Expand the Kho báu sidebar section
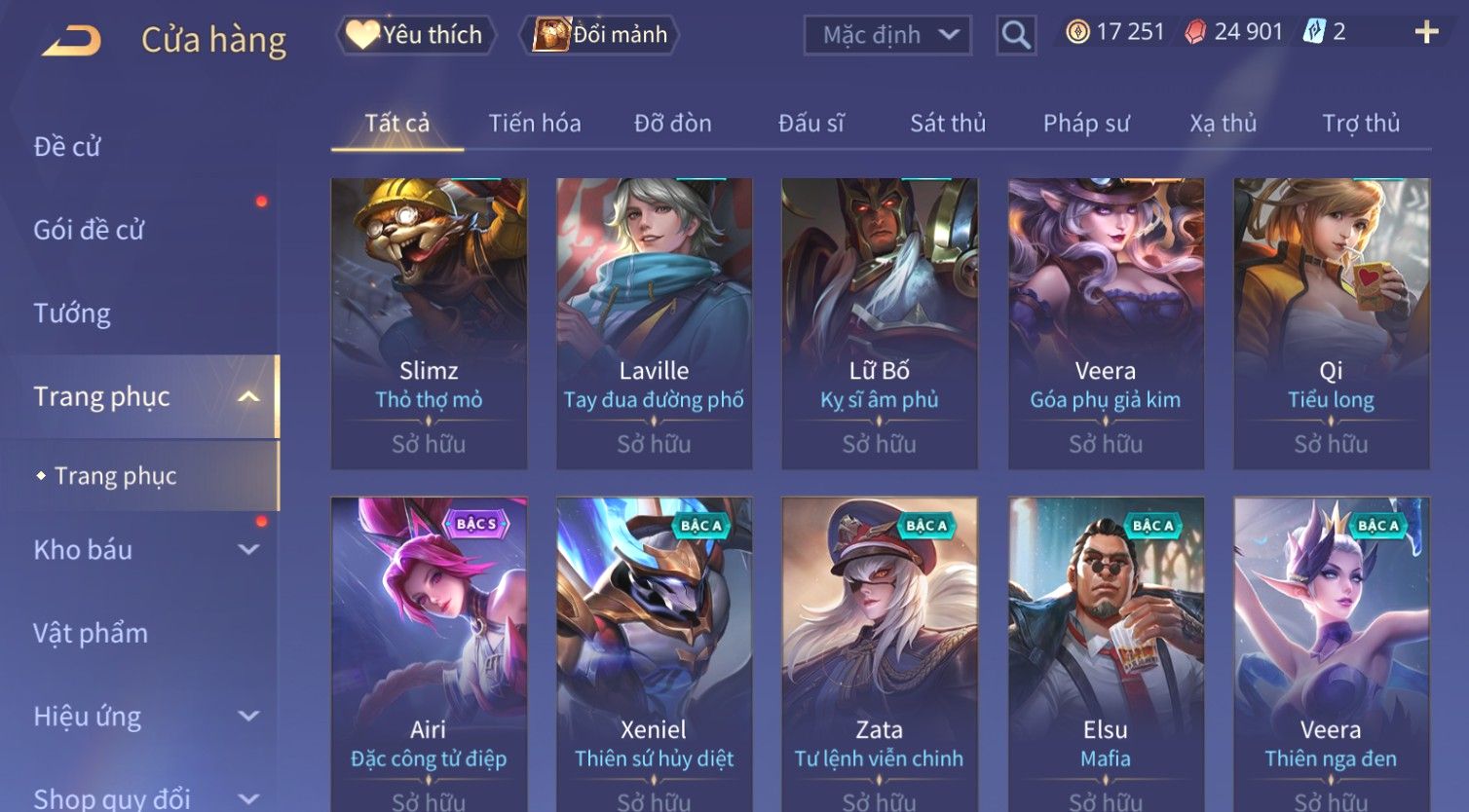The height and width of the screenshot is (812, 1469). (248, 549)
